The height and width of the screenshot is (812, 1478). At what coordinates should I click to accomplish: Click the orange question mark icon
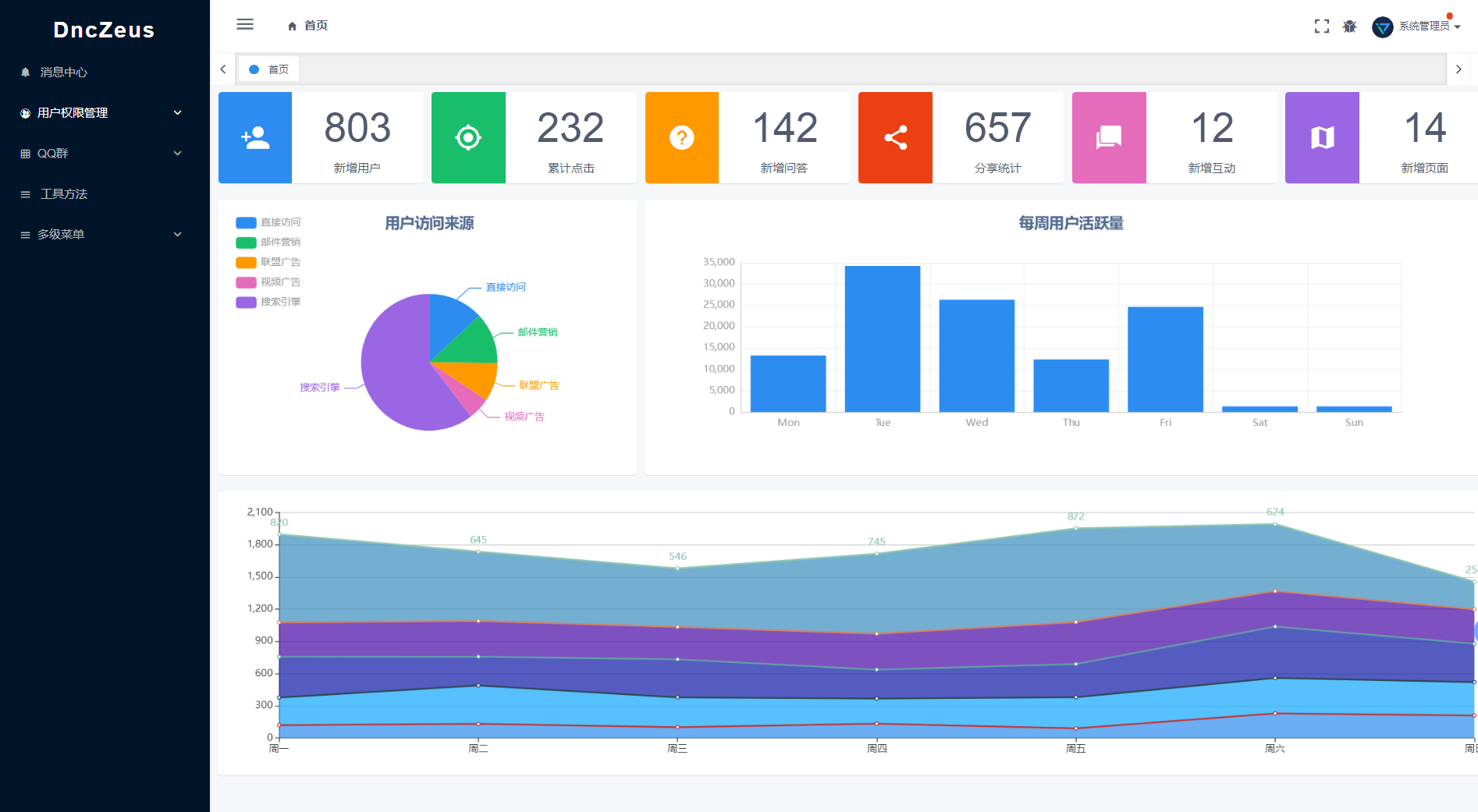point(682,138)
